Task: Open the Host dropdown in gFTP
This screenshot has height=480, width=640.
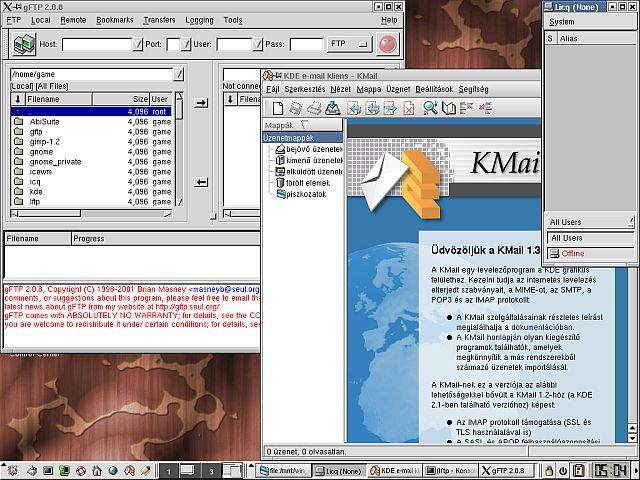Action: coord(139,44)
